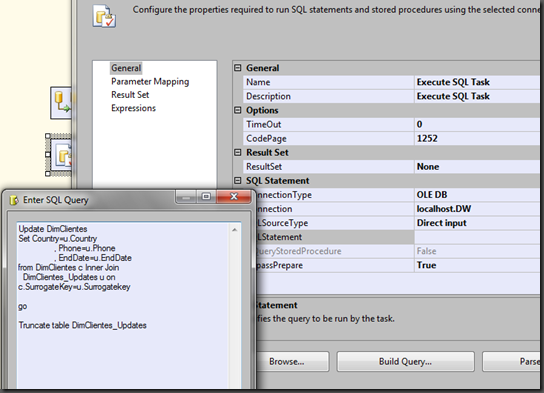Click the empty SQLStatement value cell

(x=477, y=237)
